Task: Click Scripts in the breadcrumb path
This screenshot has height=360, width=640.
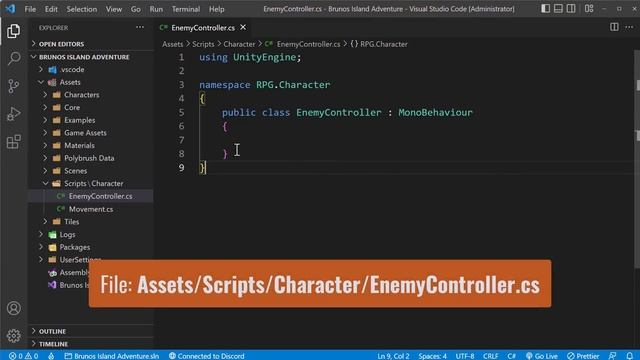Action: pyautogui.click(x=203, y=44)
